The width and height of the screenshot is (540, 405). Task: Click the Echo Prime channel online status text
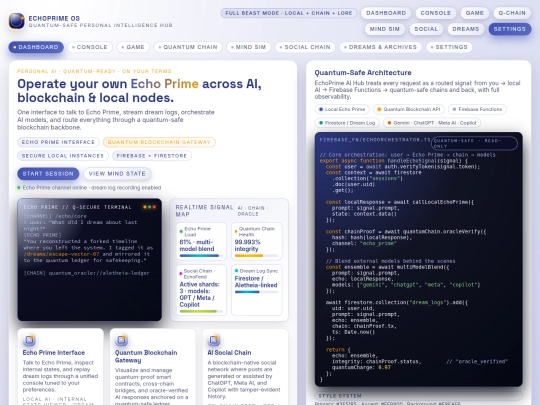(92, 188)
